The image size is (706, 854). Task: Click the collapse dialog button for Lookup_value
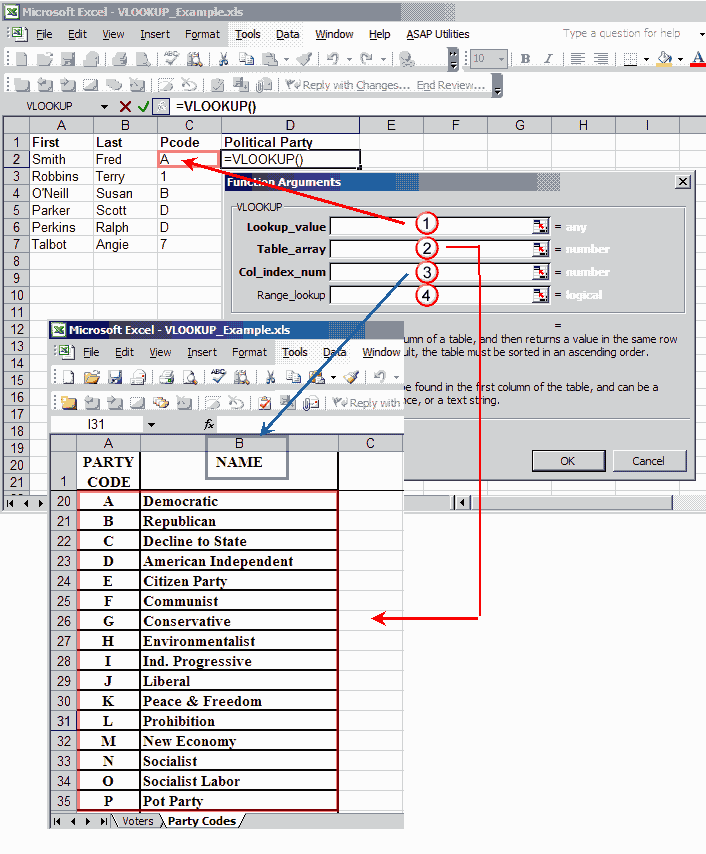tap(540, 227)
